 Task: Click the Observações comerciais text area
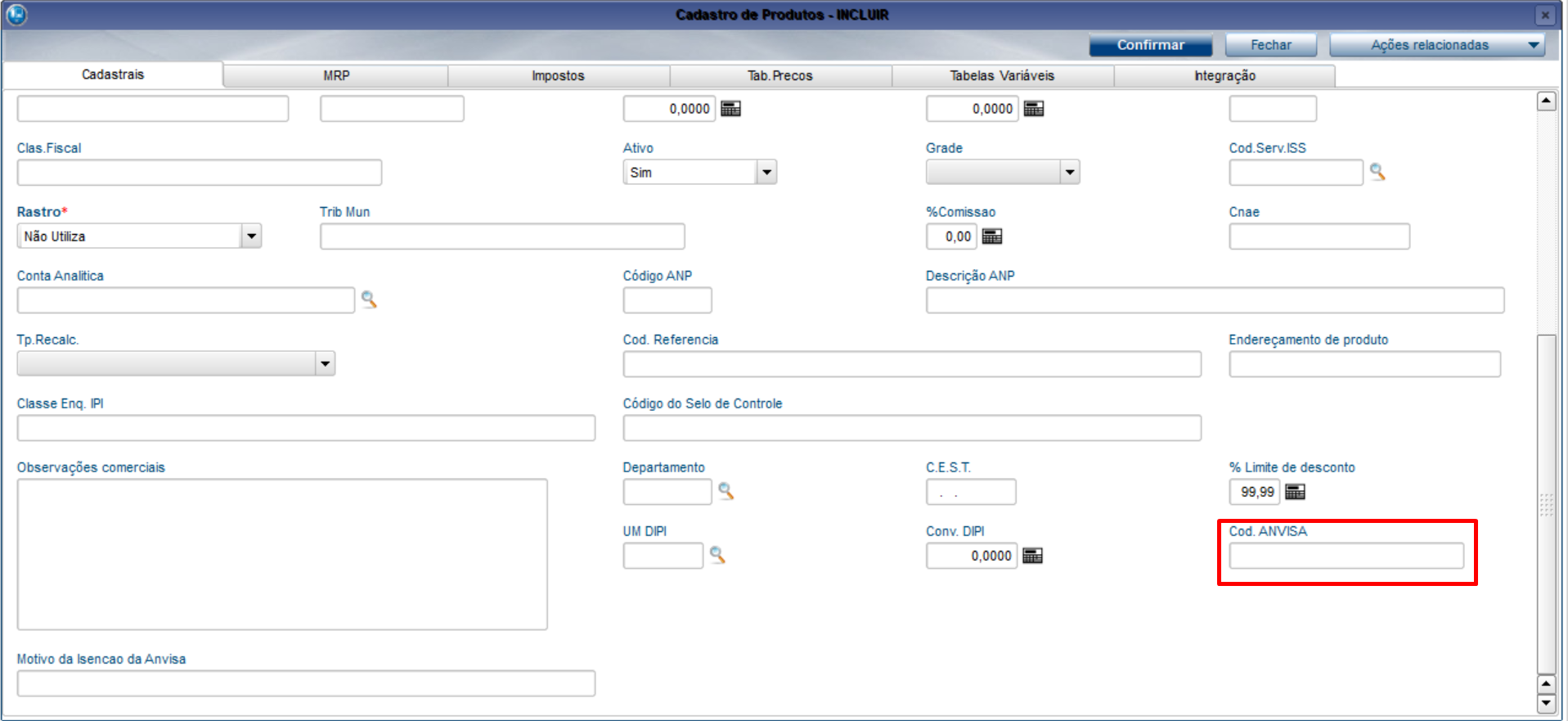(282, 554)
